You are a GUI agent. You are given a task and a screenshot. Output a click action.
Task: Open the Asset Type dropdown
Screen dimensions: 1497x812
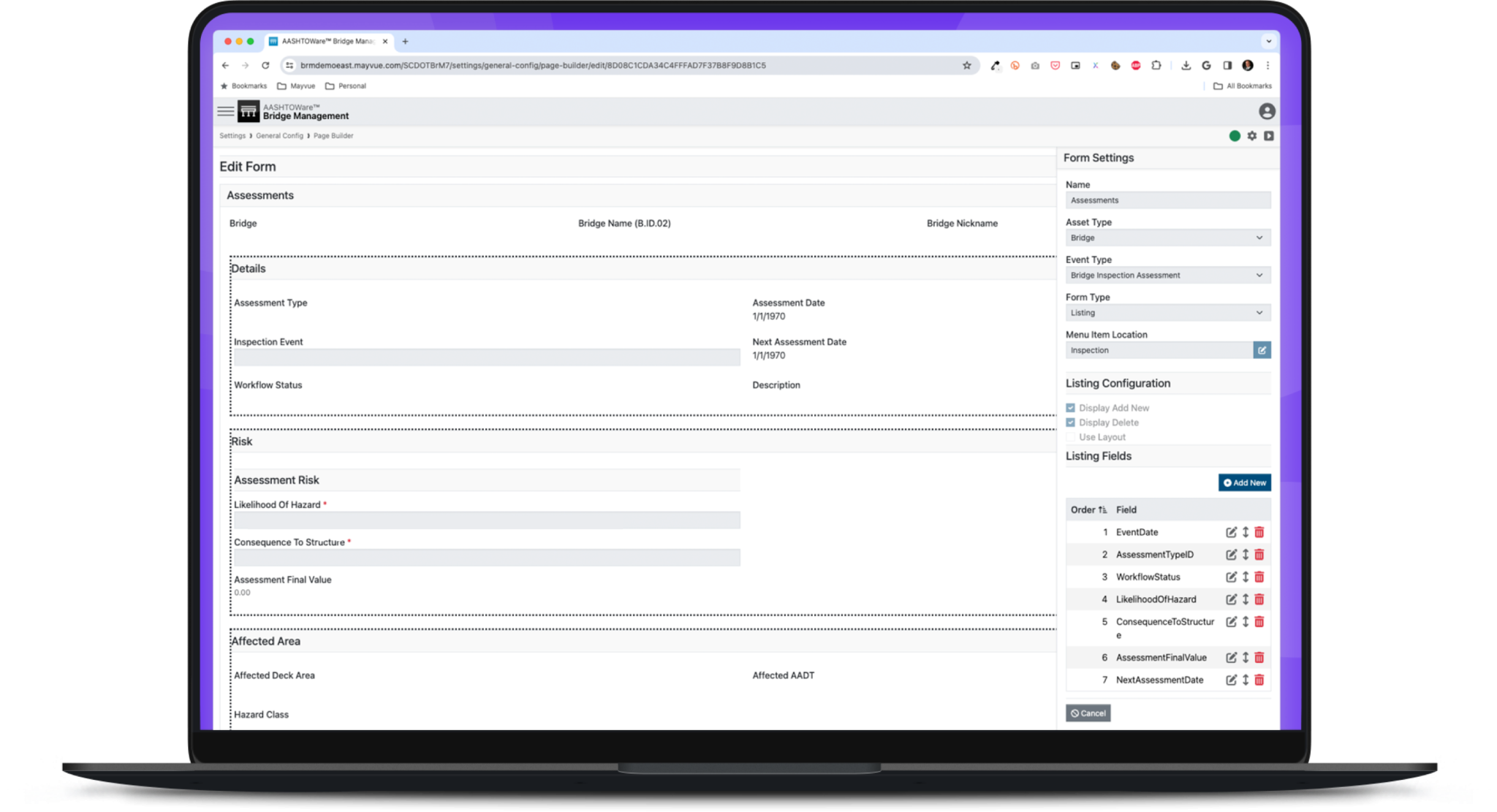1167,238
